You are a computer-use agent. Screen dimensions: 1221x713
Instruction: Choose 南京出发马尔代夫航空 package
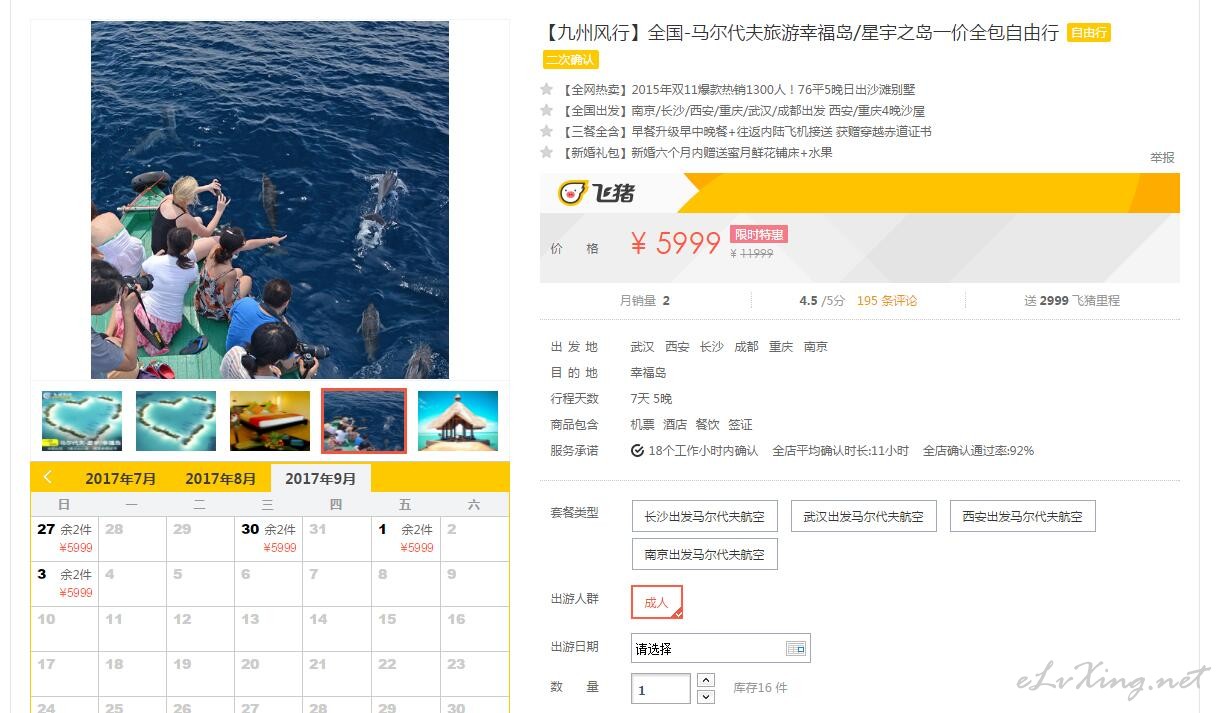tap(705, 554)
